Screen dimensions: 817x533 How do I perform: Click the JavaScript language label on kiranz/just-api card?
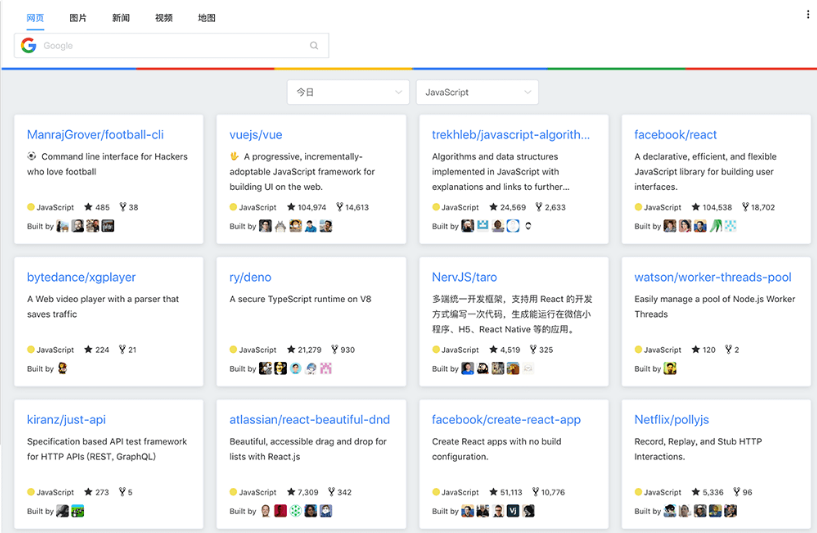(55, 492)
